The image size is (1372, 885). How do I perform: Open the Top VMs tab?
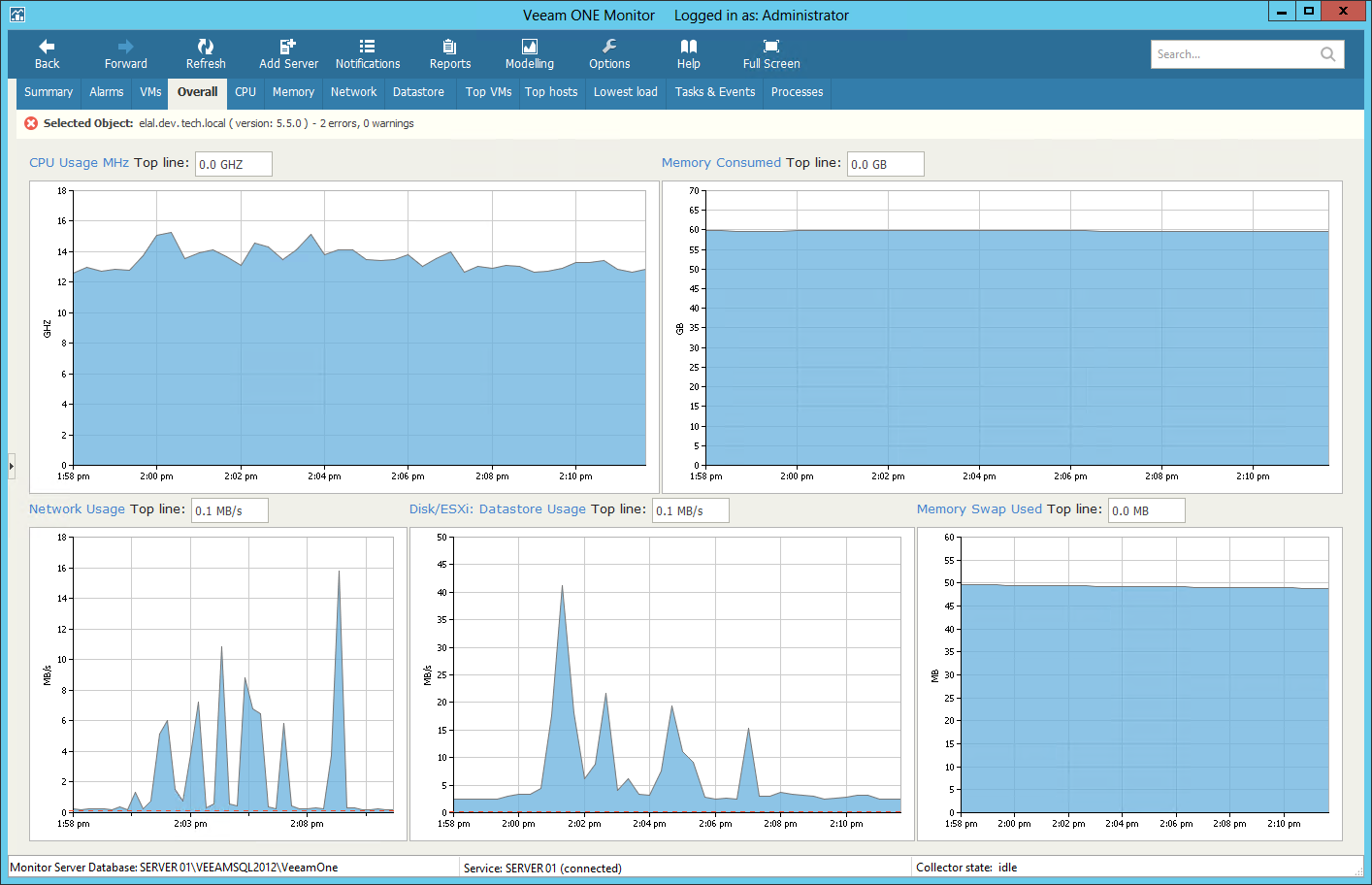[x=488, y=92]
